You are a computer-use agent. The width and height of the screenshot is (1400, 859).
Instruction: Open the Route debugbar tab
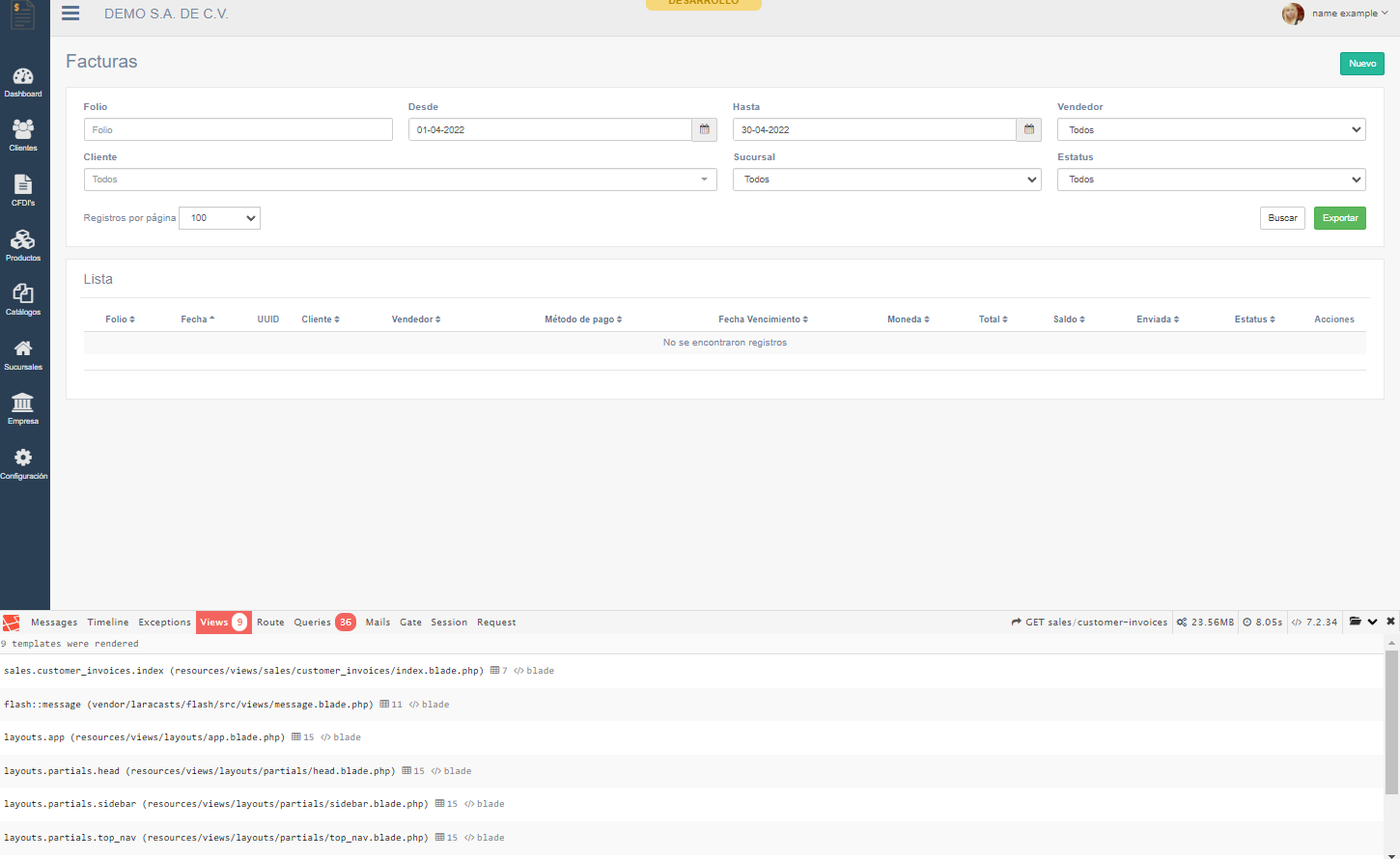(x=270, y=623)
